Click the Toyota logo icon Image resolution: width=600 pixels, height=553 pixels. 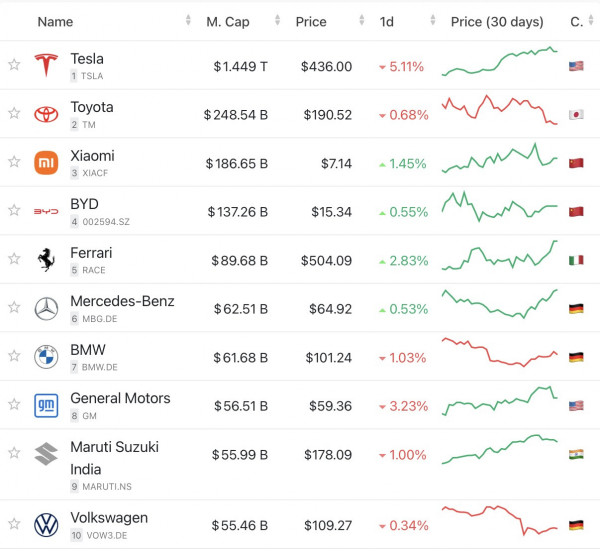click(46, 115)
